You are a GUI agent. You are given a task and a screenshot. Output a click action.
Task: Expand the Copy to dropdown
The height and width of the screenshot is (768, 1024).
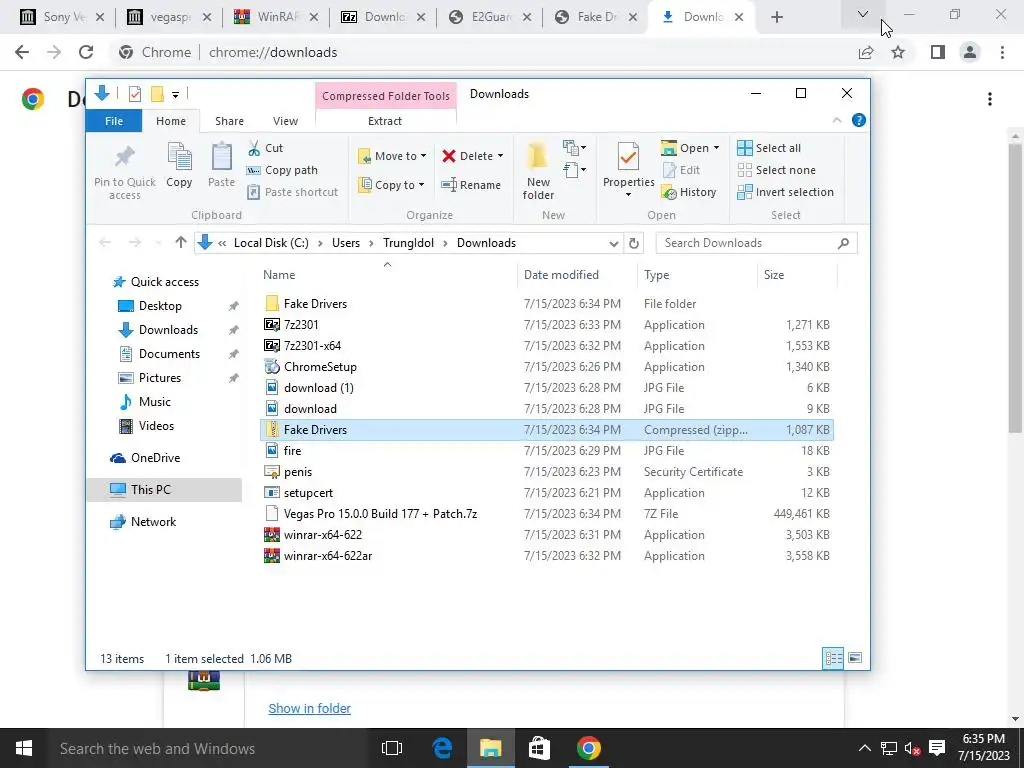point(421,185)
